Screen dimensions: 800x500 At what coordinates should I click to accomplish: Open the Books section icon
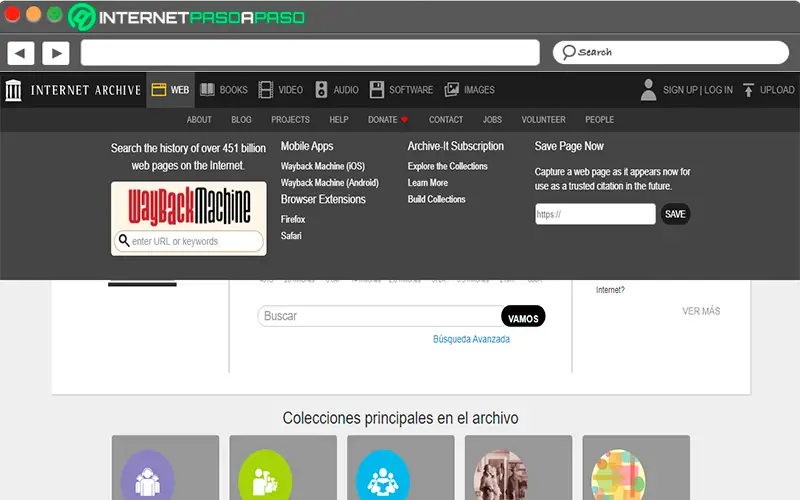[x=207, y=90]
